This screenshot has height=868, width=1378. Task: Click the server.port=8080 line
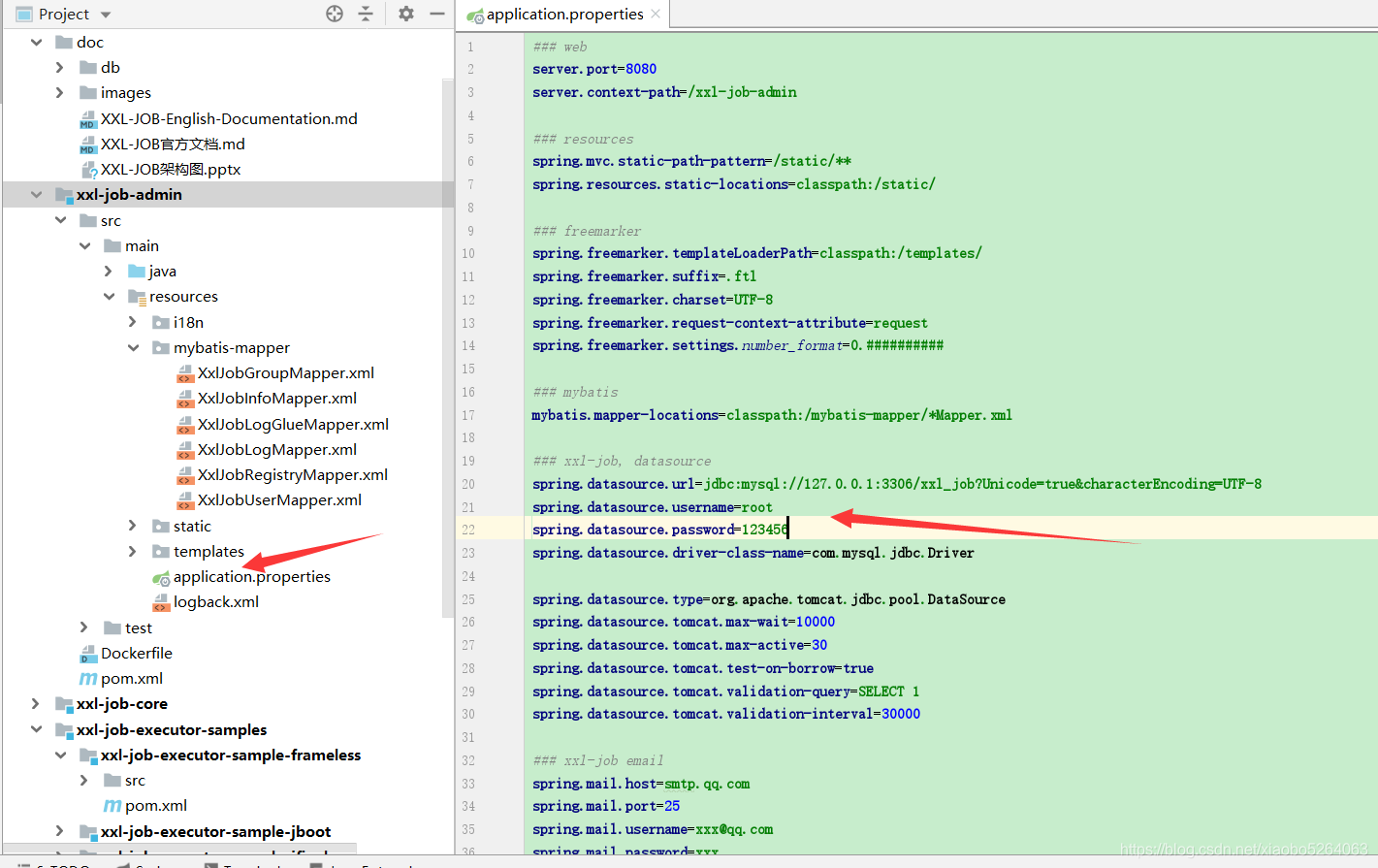[x=594, y=69]
